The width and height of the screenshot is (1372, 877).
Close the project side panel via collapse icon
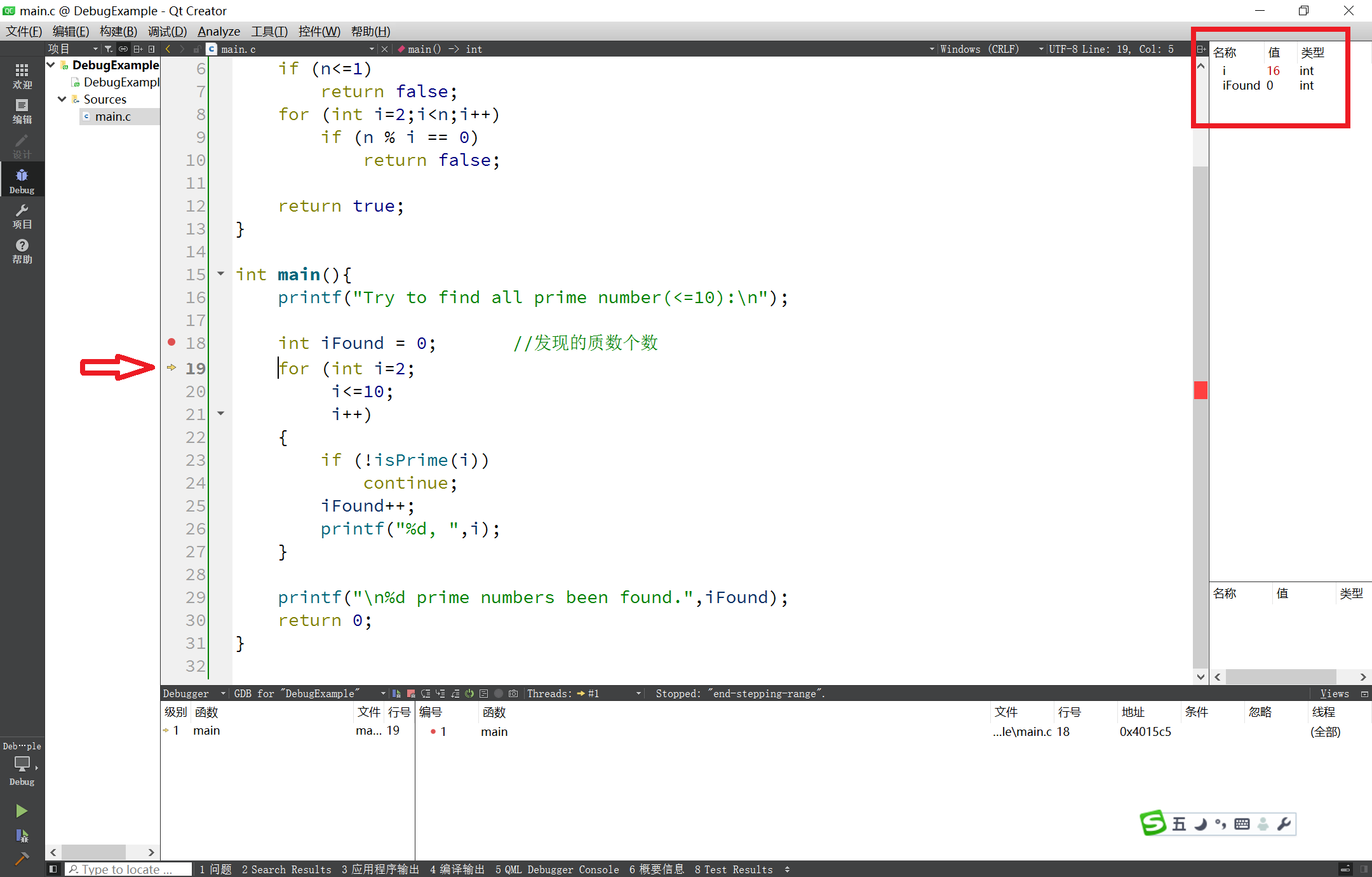point(151,49)
